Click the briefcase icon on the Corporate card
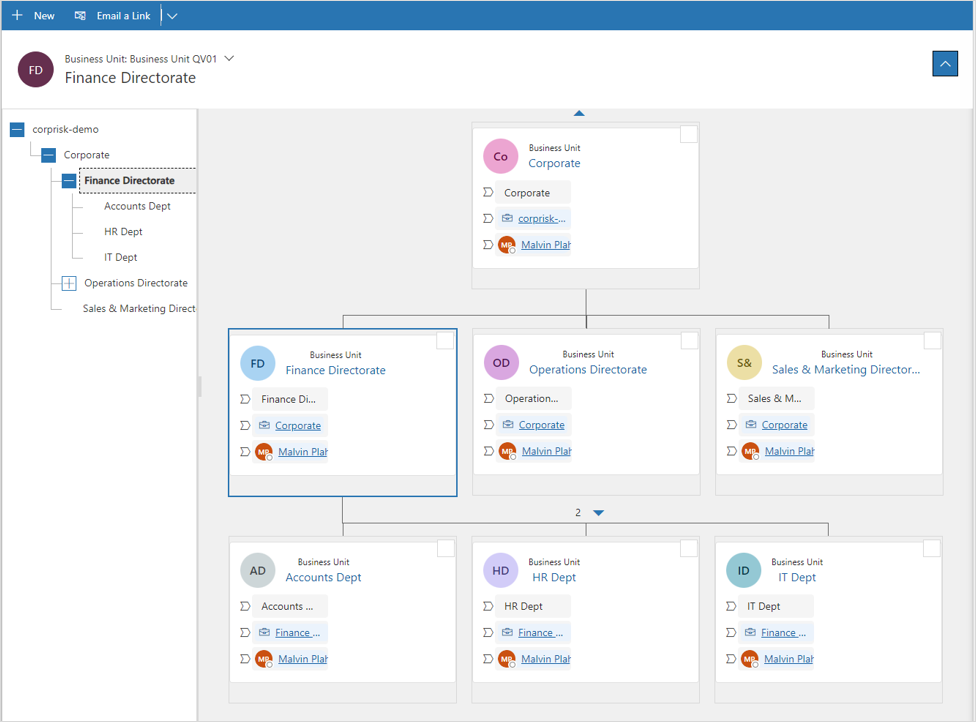Viewport: 976px width, 722px height. pos(507,218)
